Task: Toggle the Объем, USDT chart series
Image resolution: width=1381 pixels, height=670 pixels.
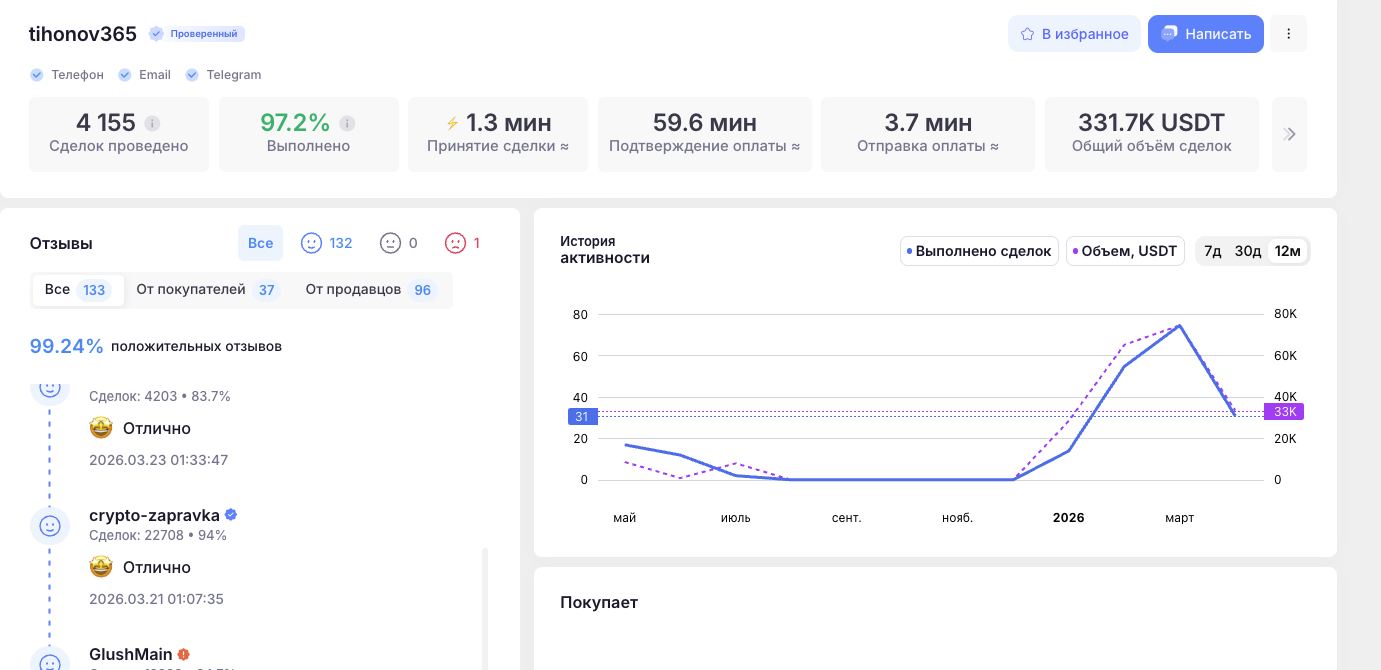Action: pos(1125,251)
